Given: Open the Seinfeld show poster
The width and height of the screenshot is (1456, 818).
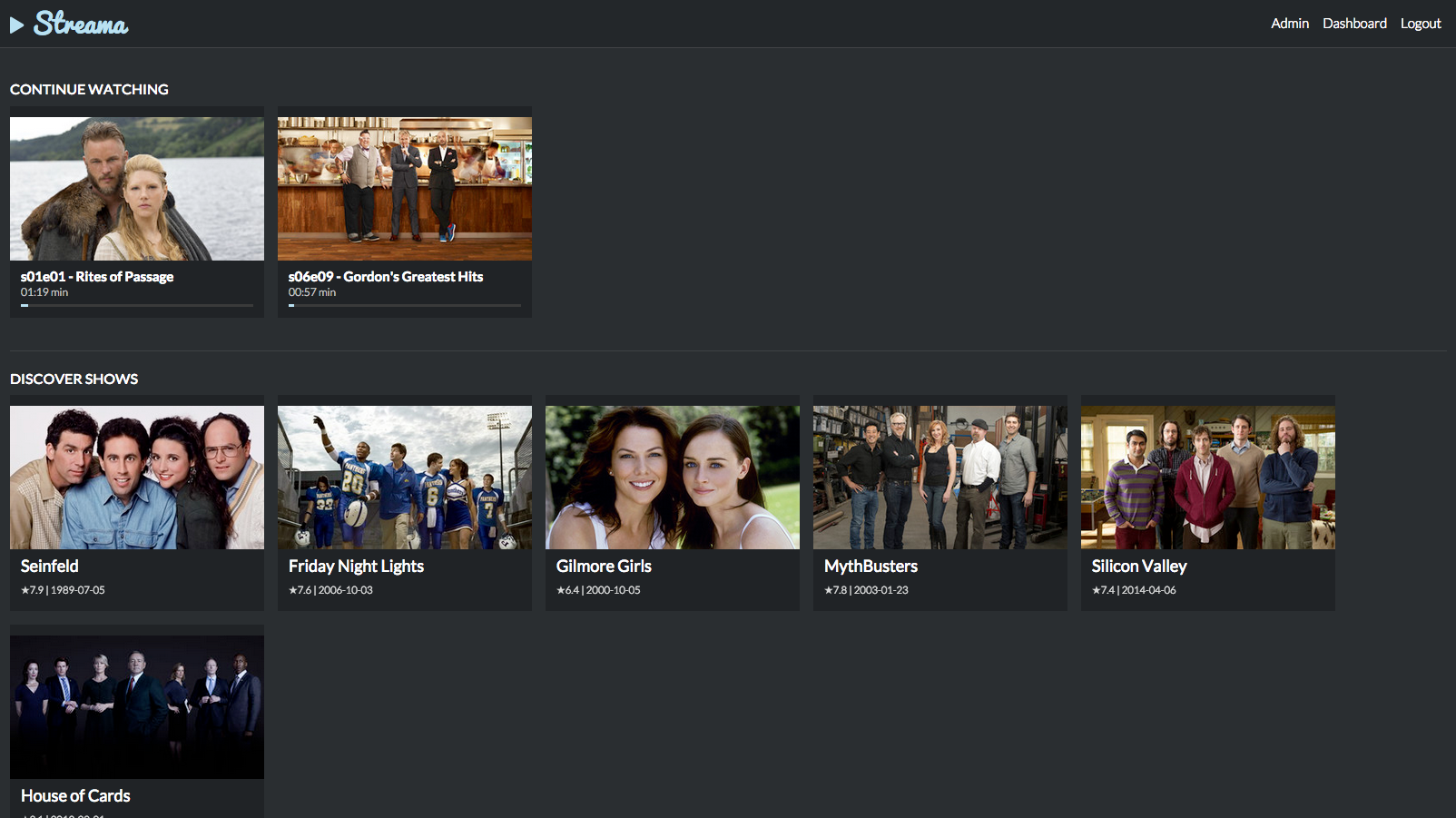Looking at the screenshot, I should 137,478.
